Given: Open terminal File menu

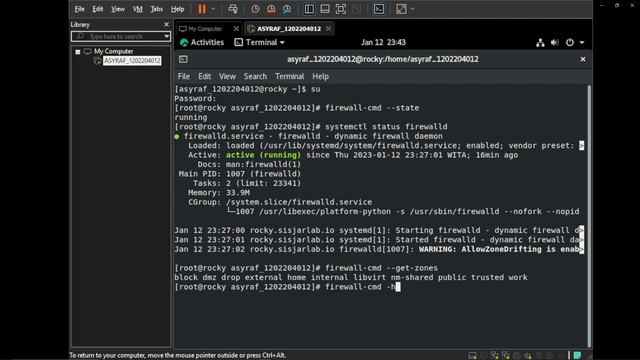Looking at the screenshot, I should click(x=184, y=76).
